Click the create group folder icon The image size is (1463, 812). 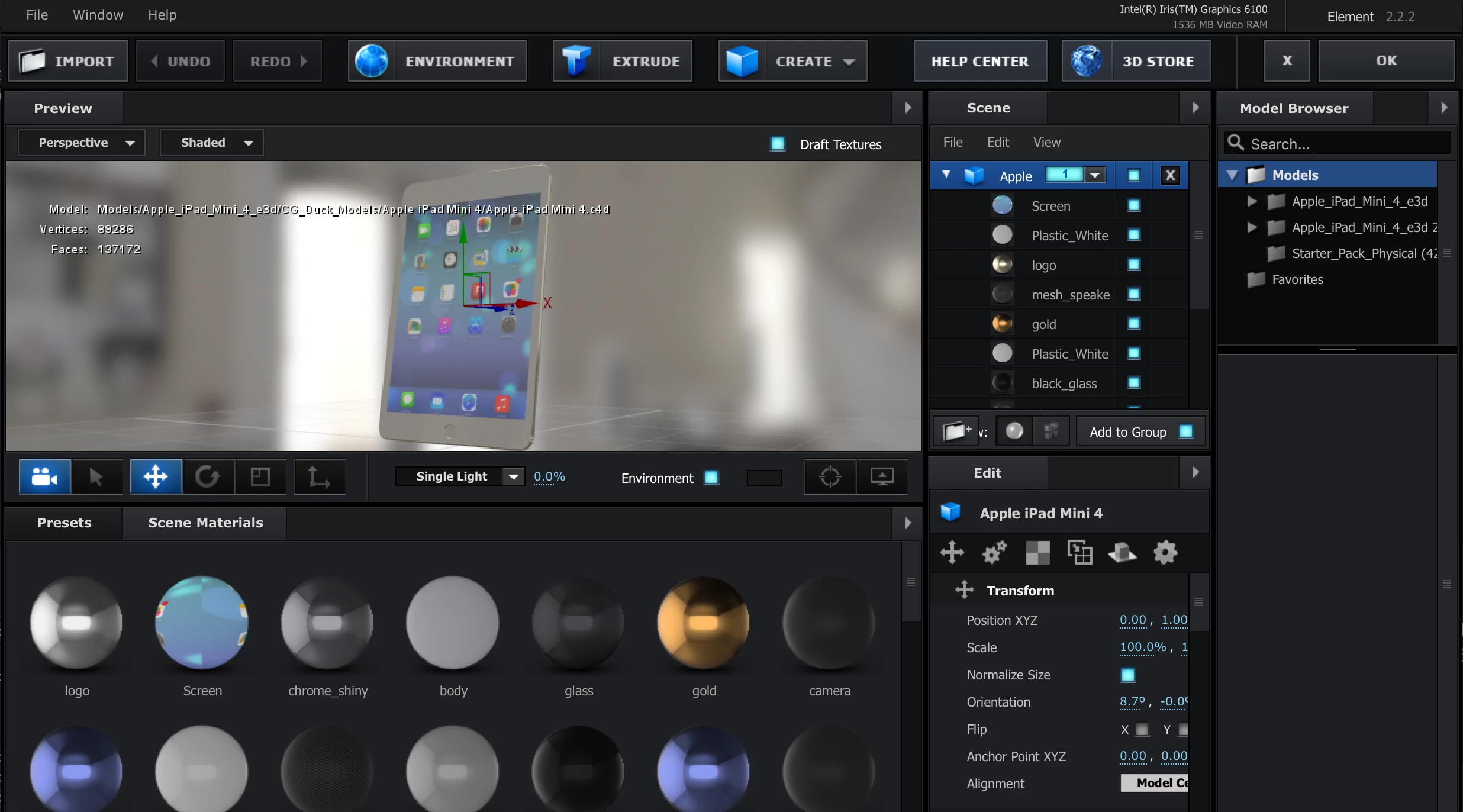tap(955, 431)
